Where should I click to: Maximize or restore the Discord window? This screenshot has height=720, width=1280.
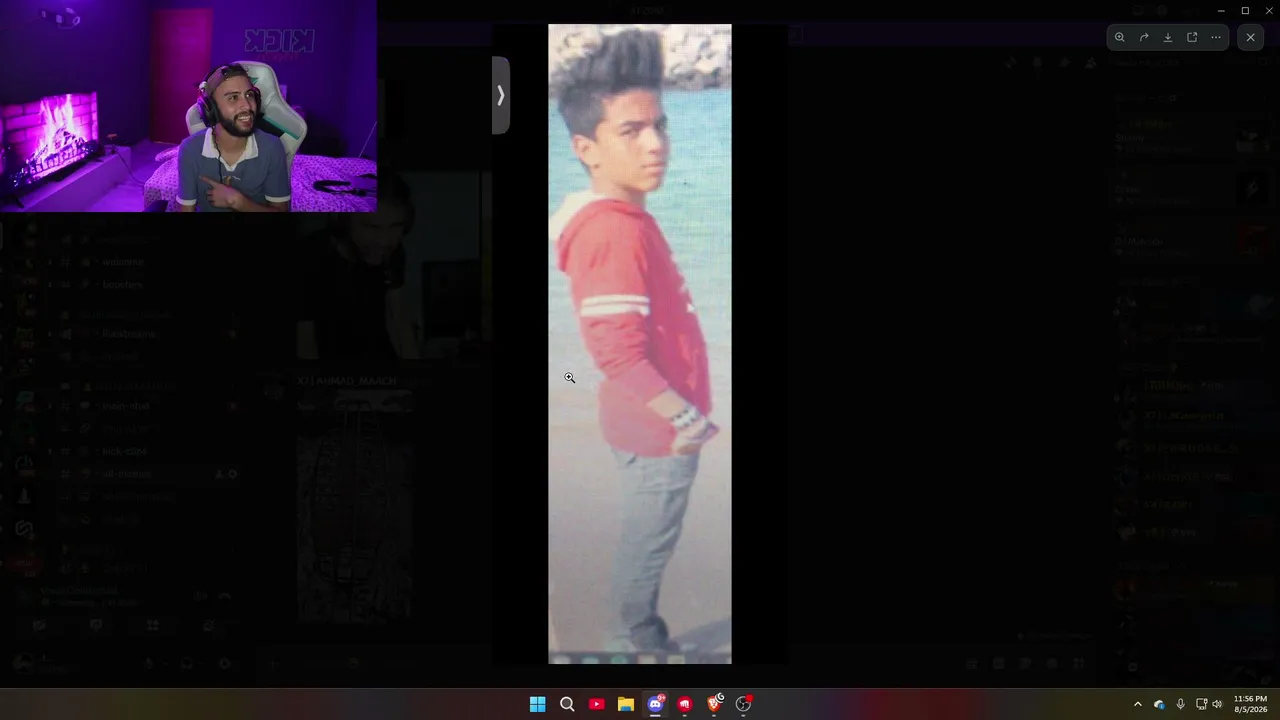[x=1245, y=10]
